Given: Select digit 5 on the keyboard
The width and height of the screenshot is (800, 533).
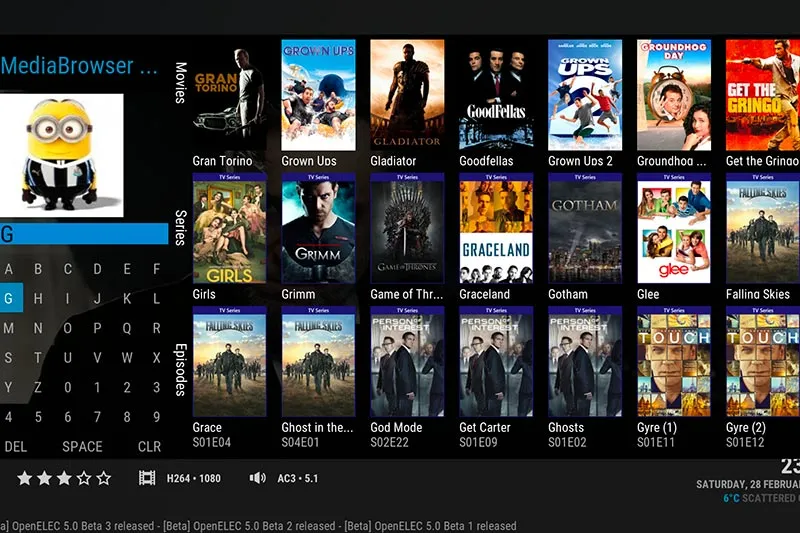Looking at the screenshot, I should [38, 417].
